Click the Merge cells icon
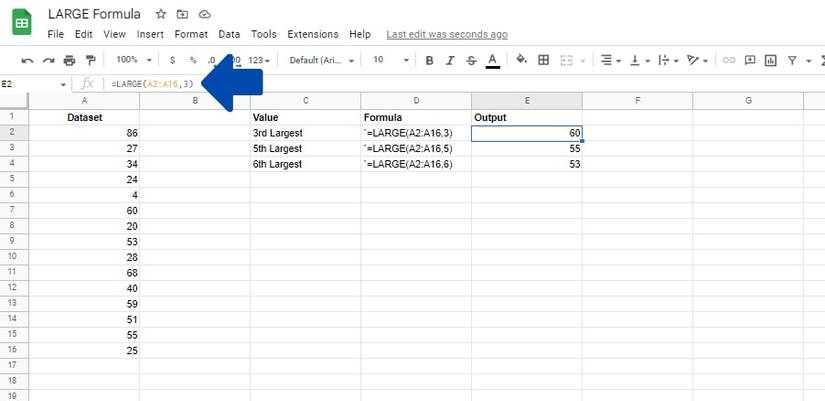 click(566, 61)
